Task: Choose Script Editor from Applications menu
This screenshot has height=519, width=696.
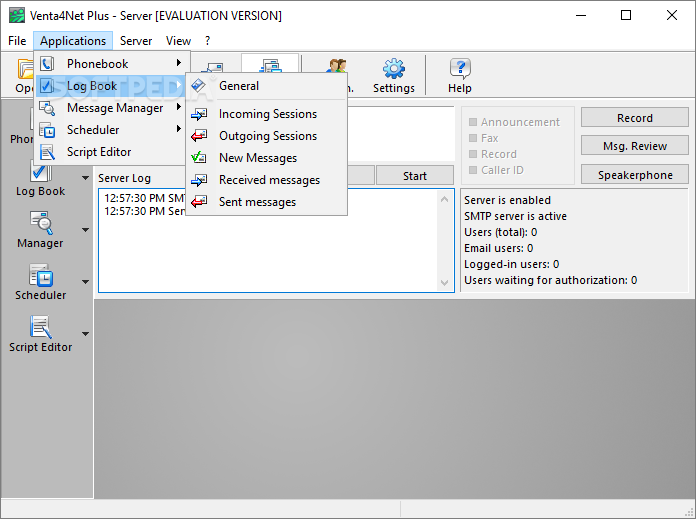Action: coord(112,152)
